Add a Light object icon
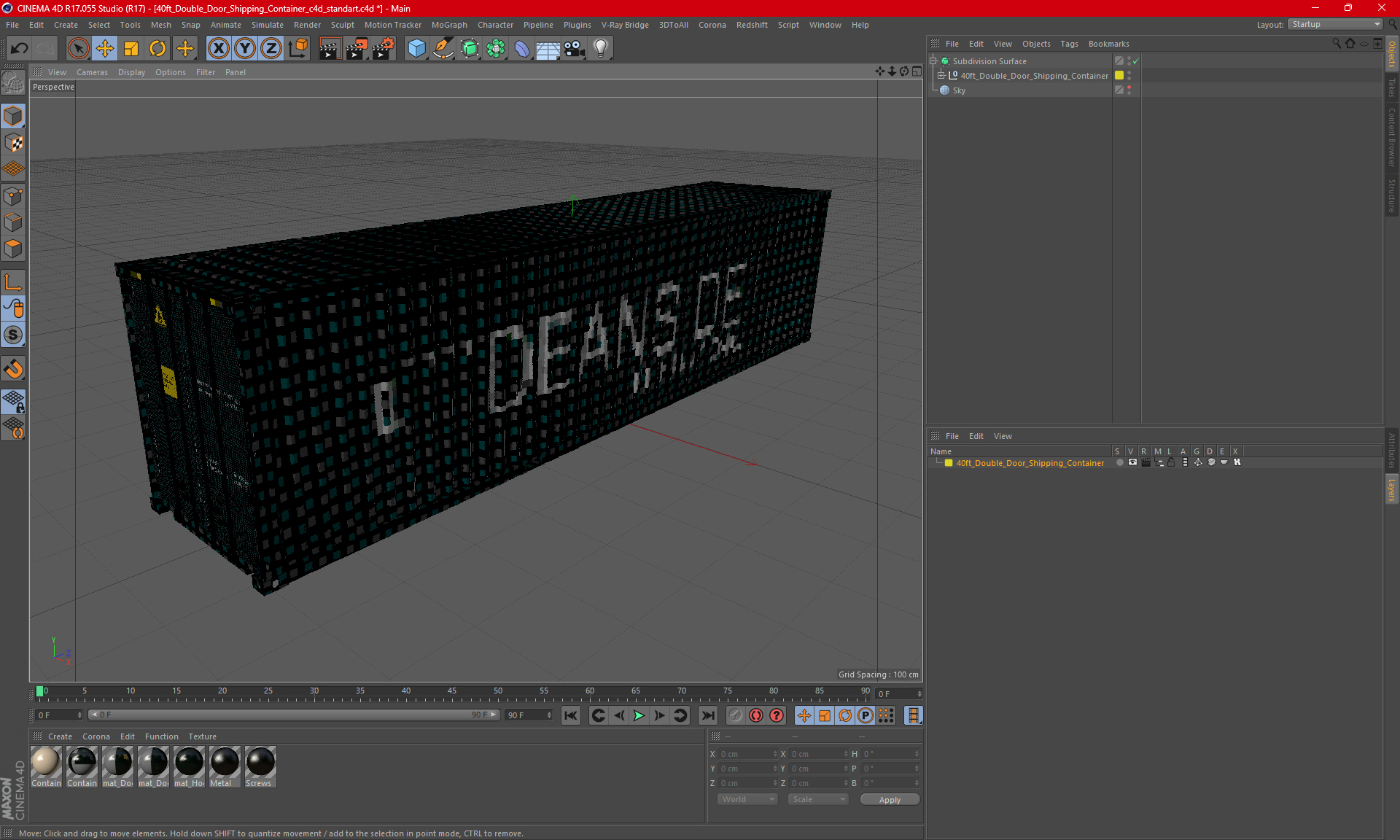Viewport: 1400px width, 840px height. (x=600, y=48)
